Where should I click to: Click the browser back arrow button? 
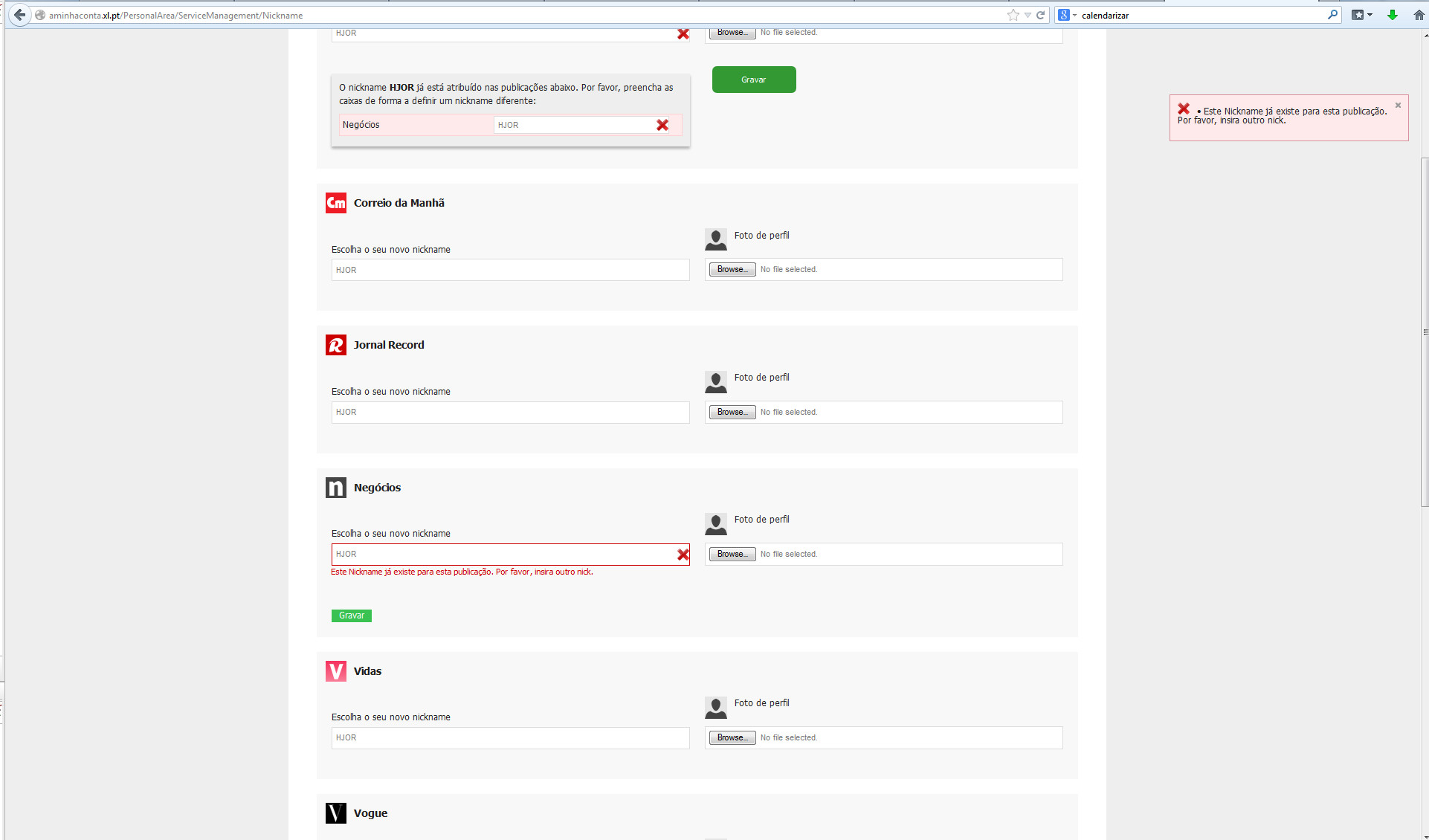19,15
